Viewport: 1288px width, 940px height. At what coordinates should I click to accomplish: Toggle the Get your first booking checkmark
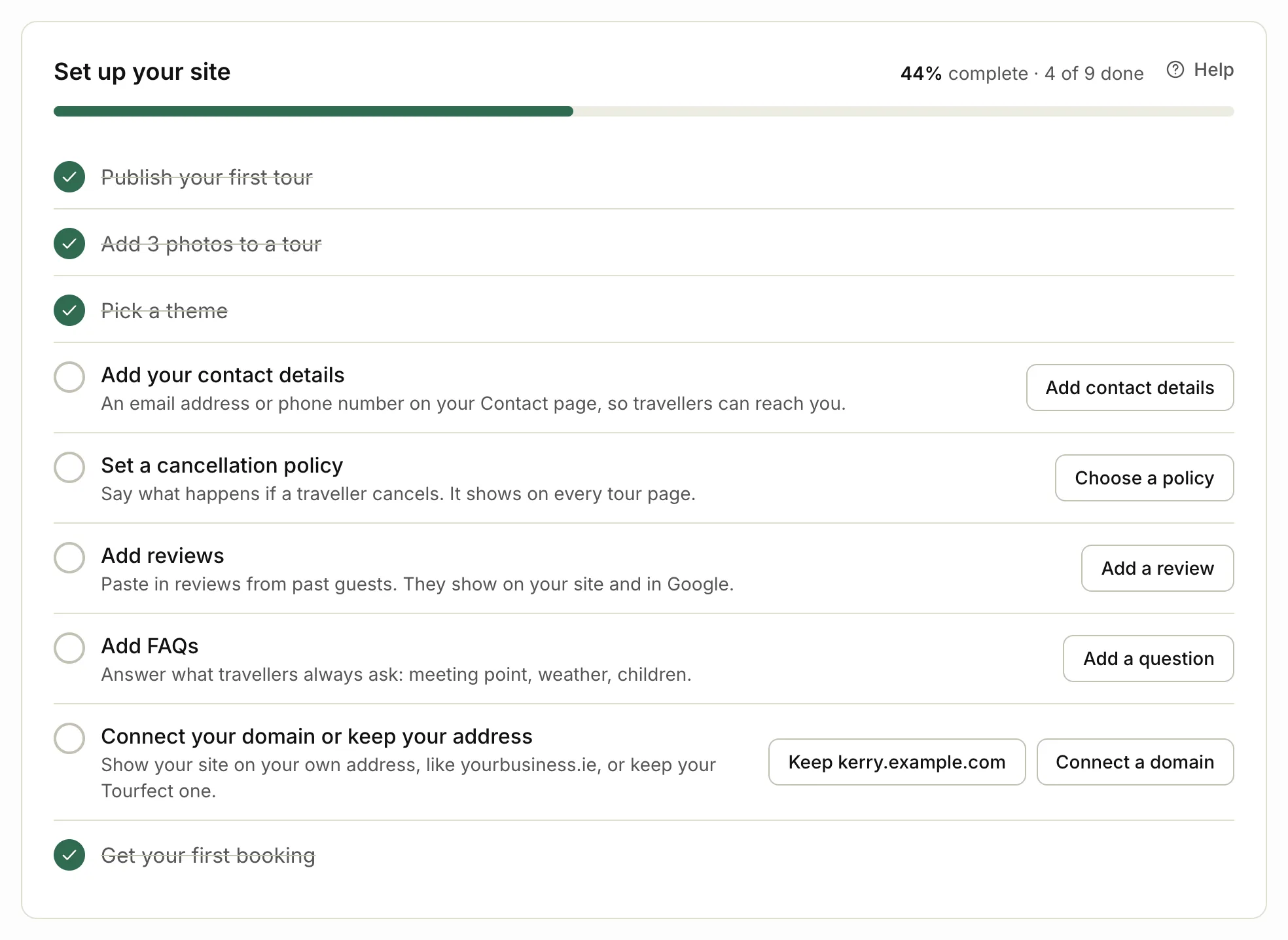click(69, 855)
